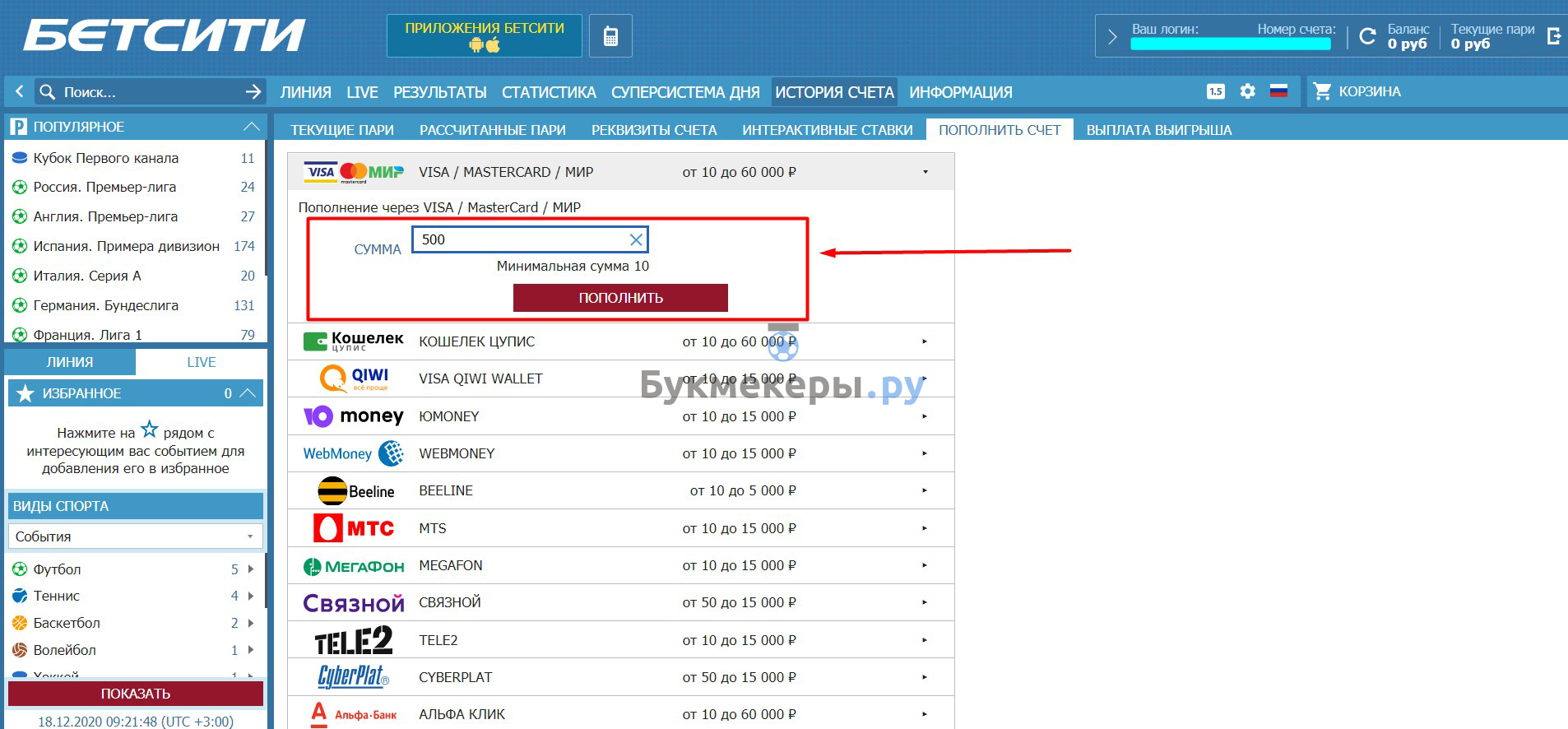Collapse the Избранное section
The height and width of the screenshot is (729, 1568).
pos(248,393)
